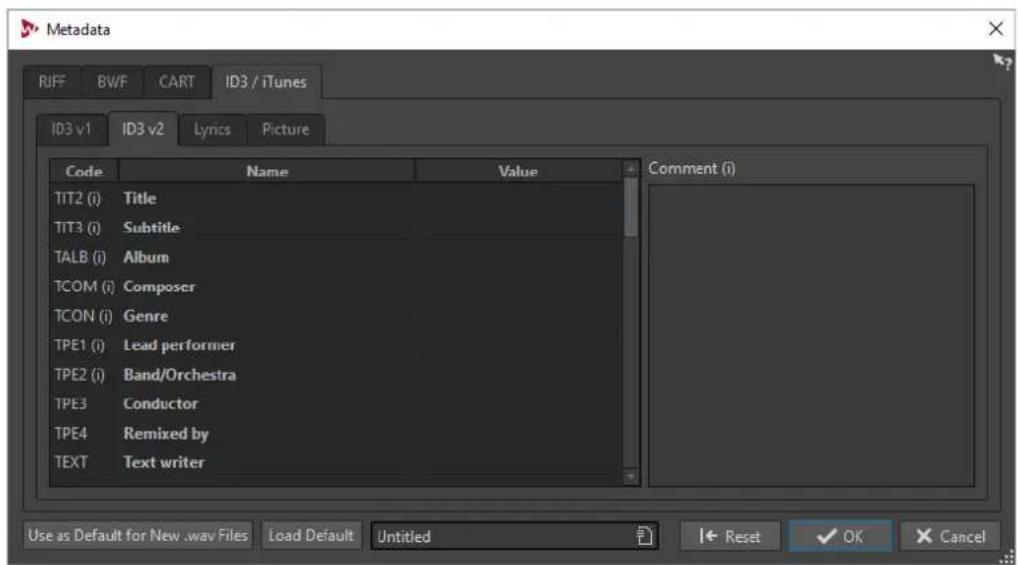Open the Picture sub-tab
The height and width of the screenshot is (565, 1018).
click(286, 129)
